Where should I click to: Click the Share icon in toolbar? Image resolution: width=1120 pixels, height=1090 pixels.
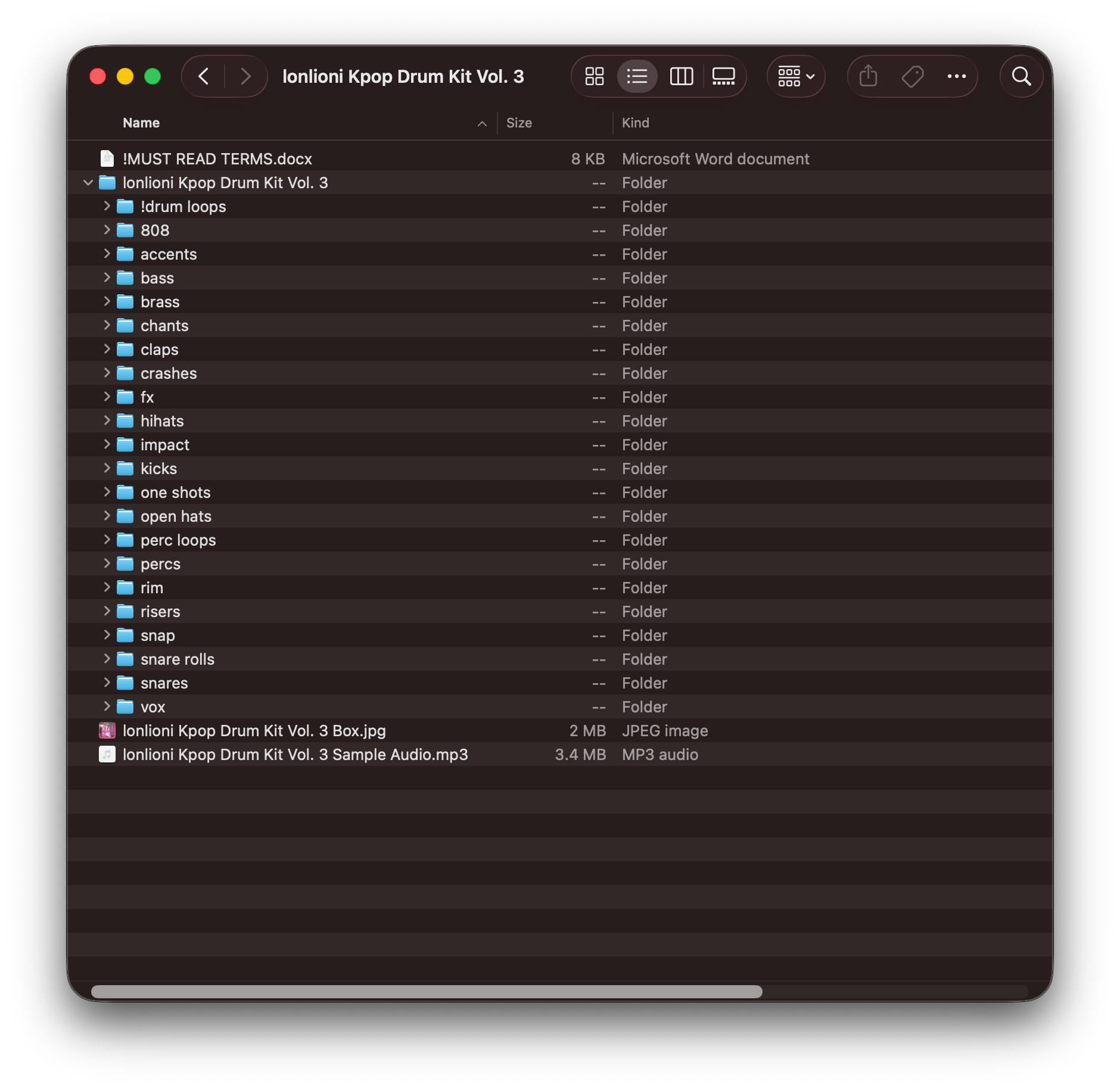click(x=868, y=76)
